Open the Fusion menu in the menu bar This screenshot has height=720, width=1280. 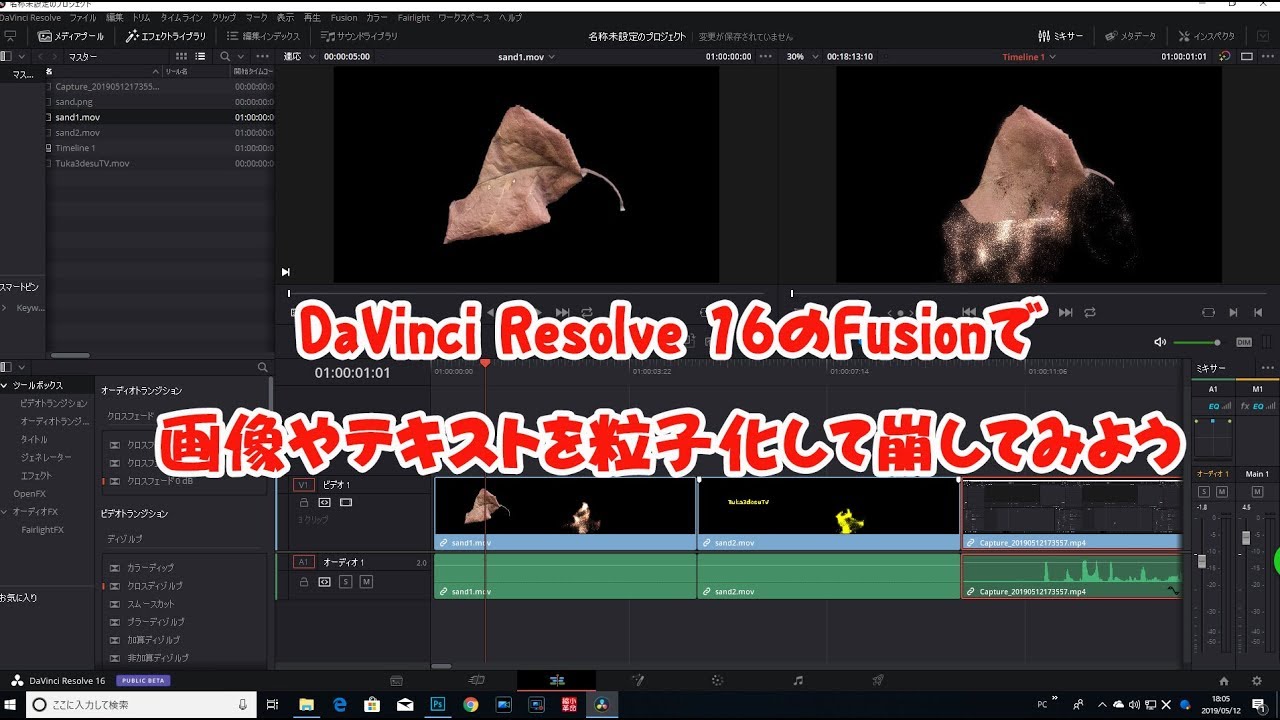pos(344,17)
